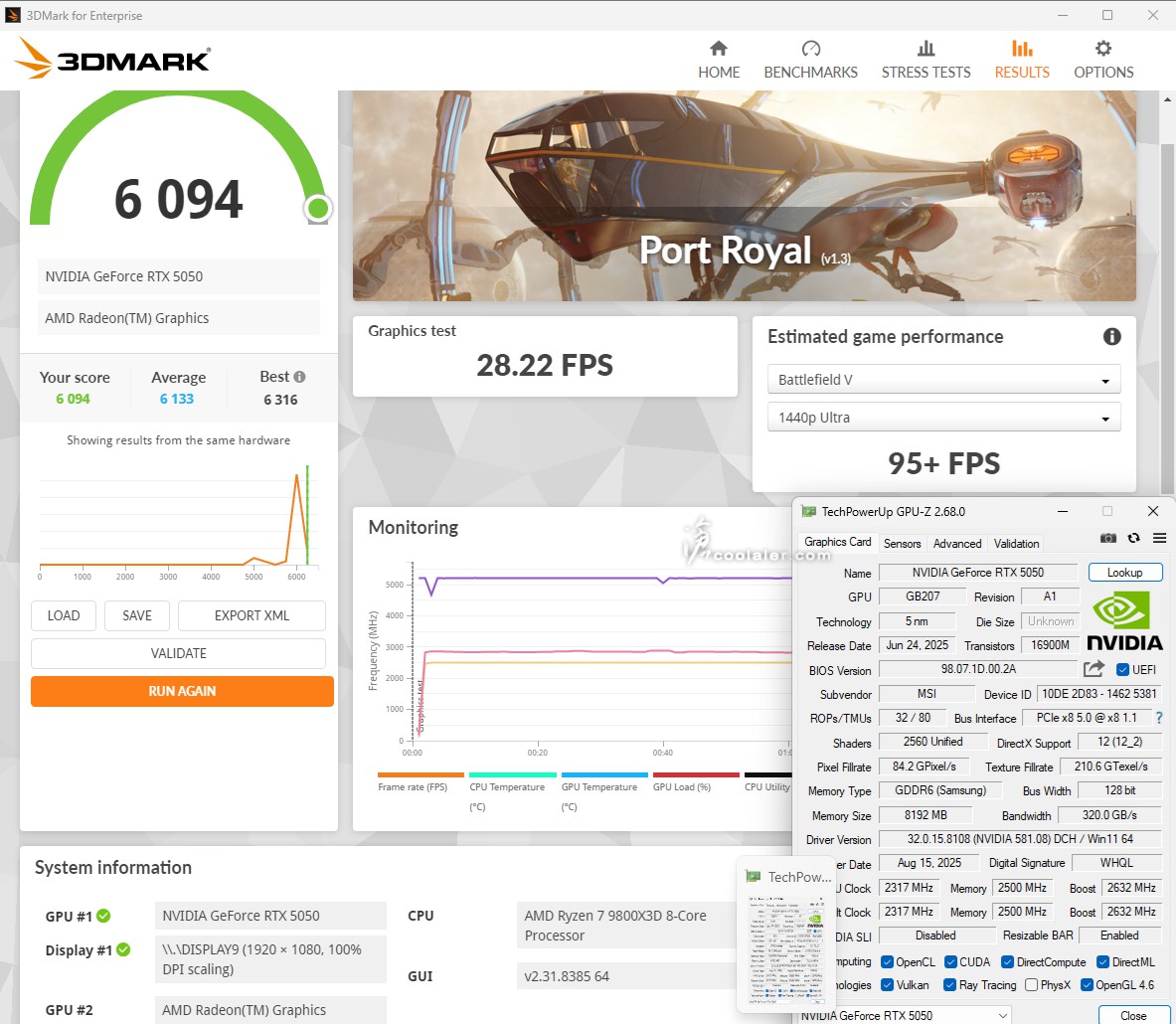Click the 3DMark logo in the header

coord(112,59)
